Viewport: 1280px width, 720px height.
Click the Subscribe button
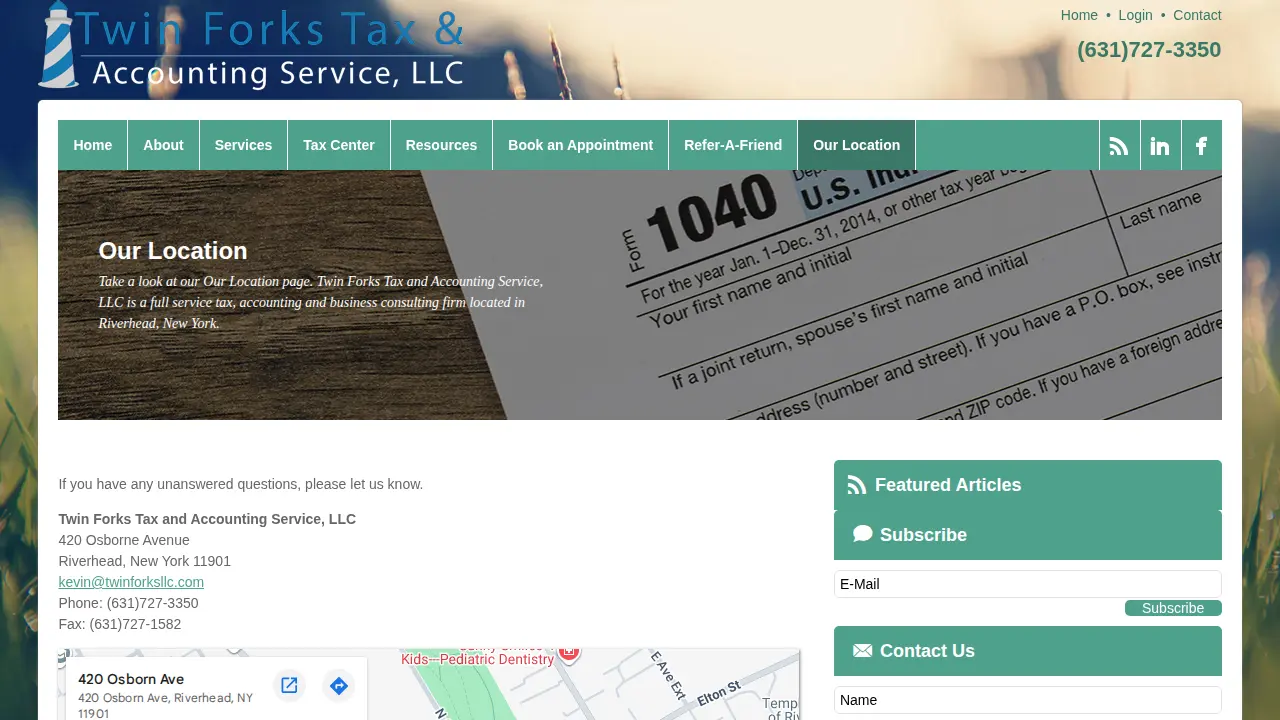click(1173, 608)
